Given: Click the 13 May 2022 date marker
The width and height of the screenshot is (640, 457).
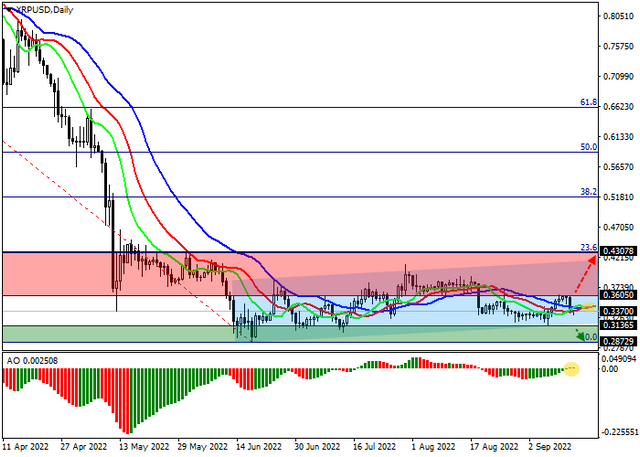Looking at the screenshot, I should tap(144, 447).
